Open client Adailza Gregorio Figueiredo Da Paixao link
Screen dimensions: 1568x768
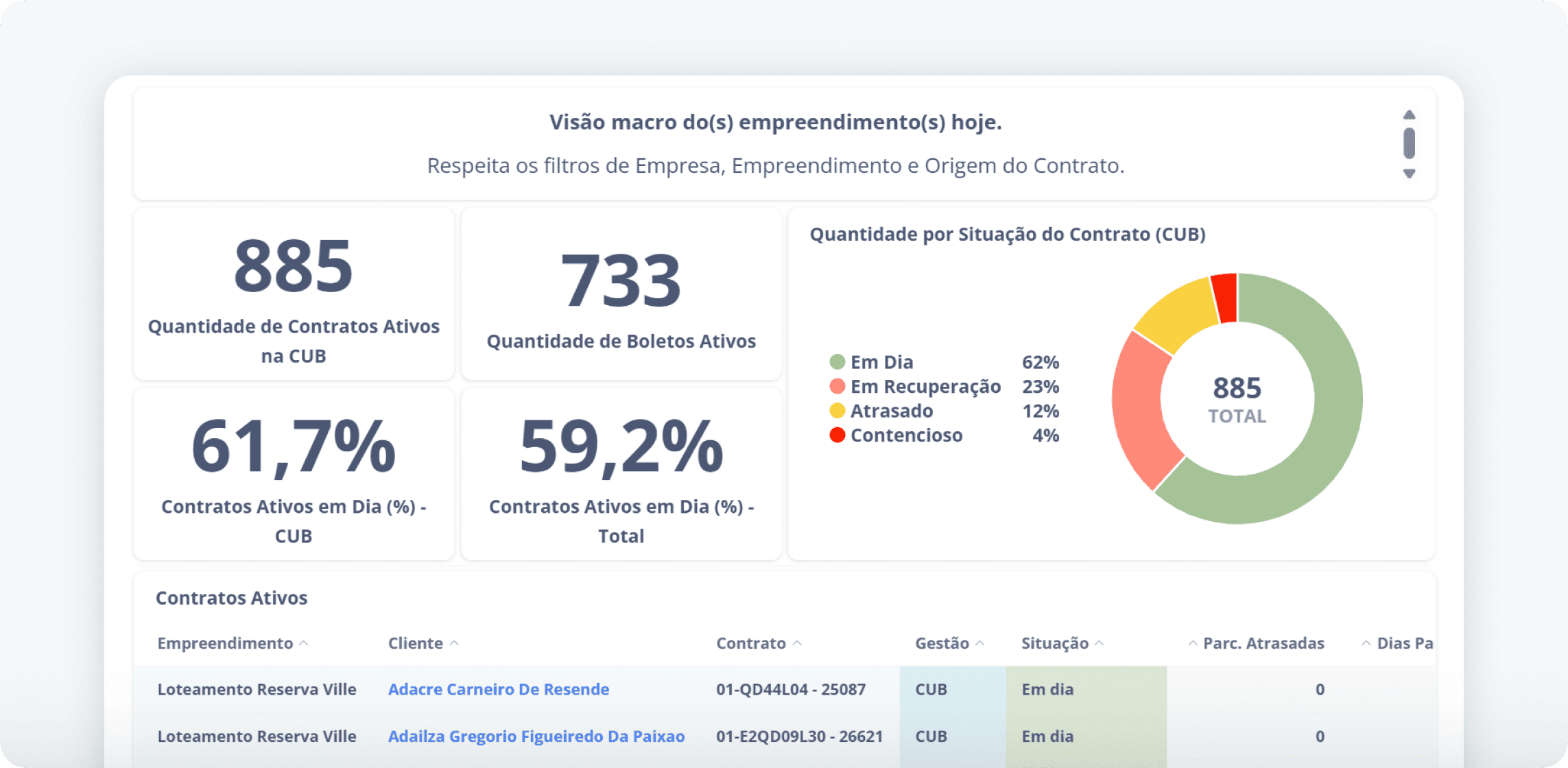click(x=536, y=736)
